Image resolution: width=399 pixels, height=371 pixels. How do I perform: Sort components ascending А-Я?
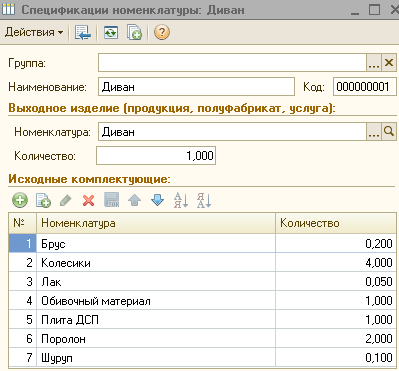[x=181, y=200]
